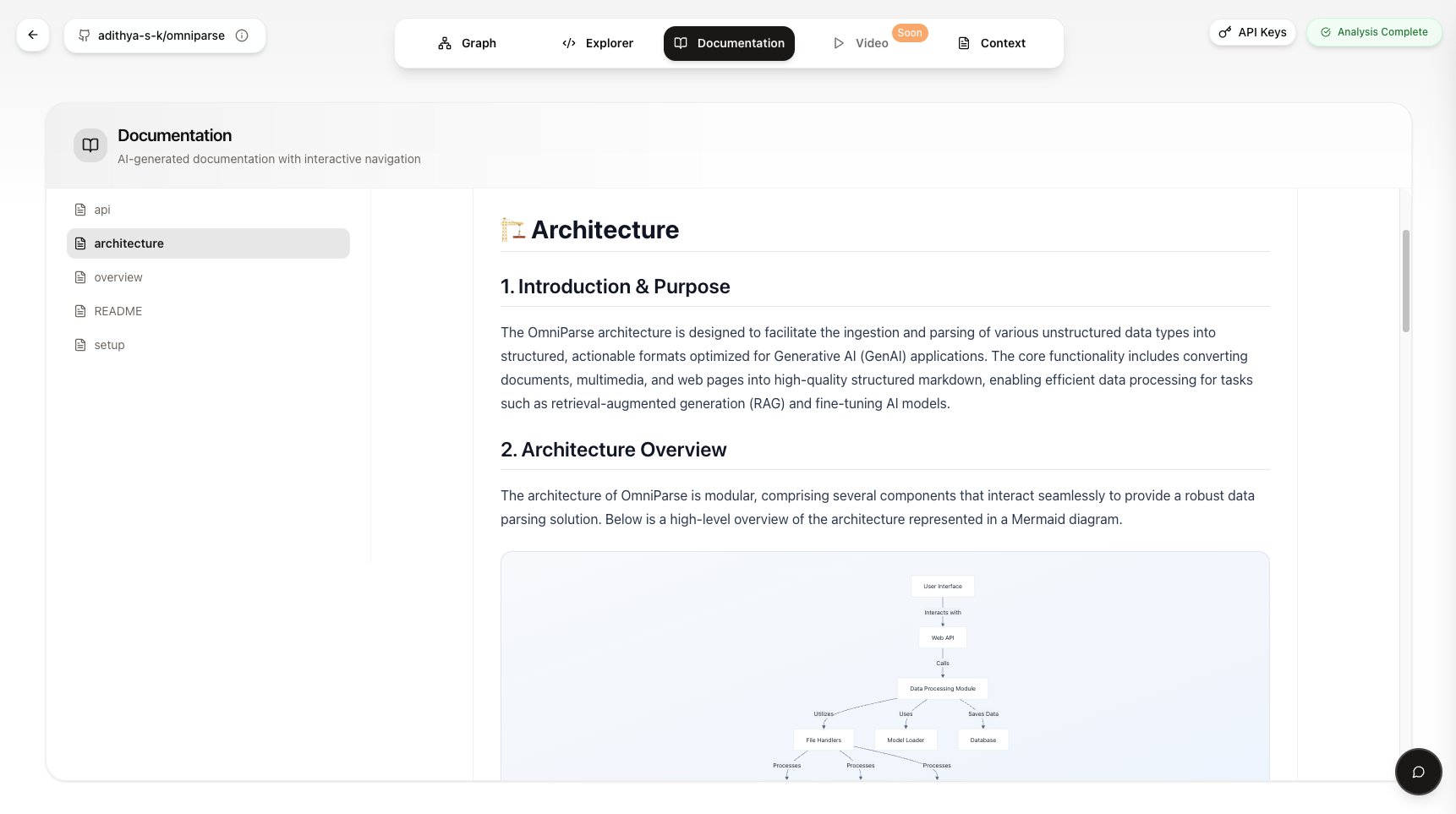
Task: Open API Keys button
Action: 1252,32
